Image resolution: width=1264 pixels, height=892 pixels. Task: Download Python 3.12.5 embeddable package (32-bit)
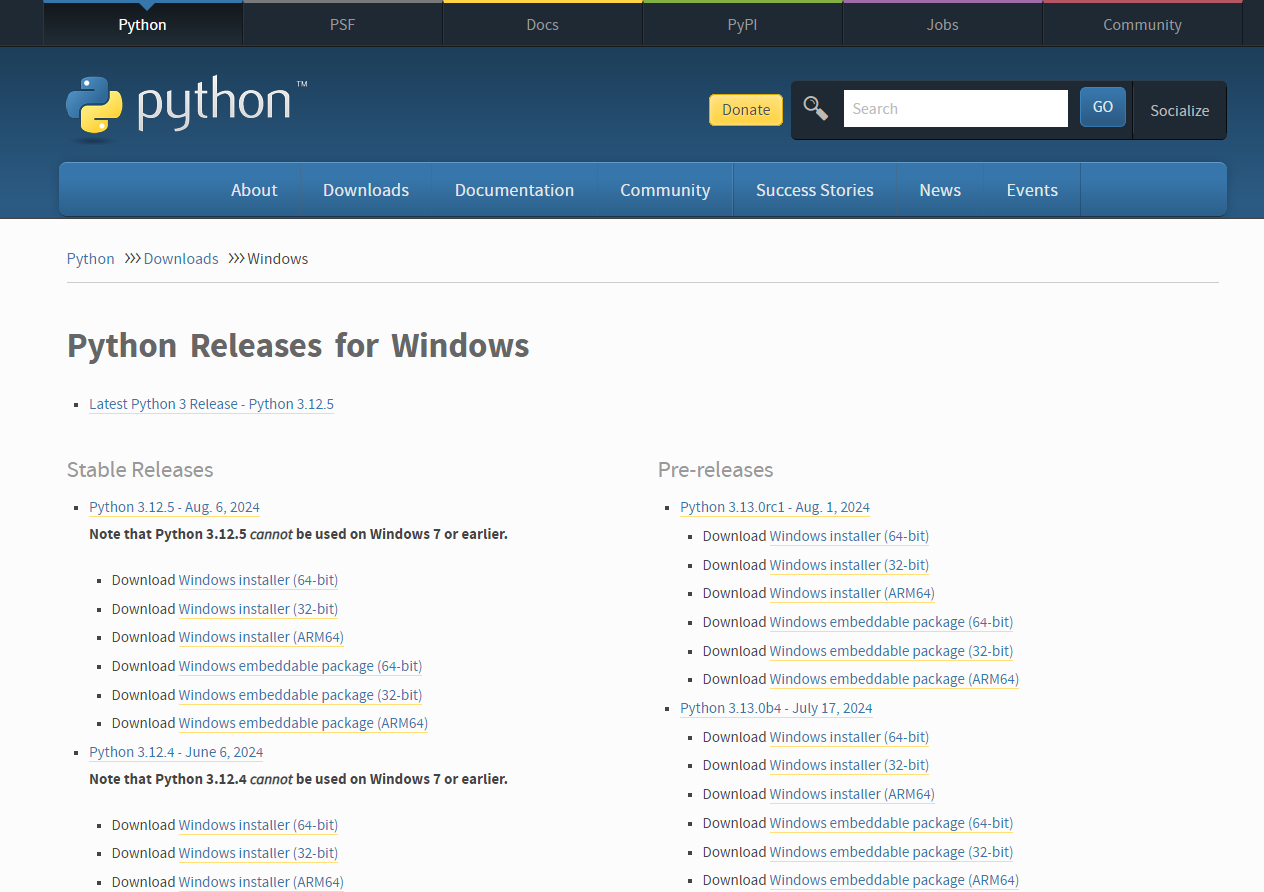(x=300, y=695)
